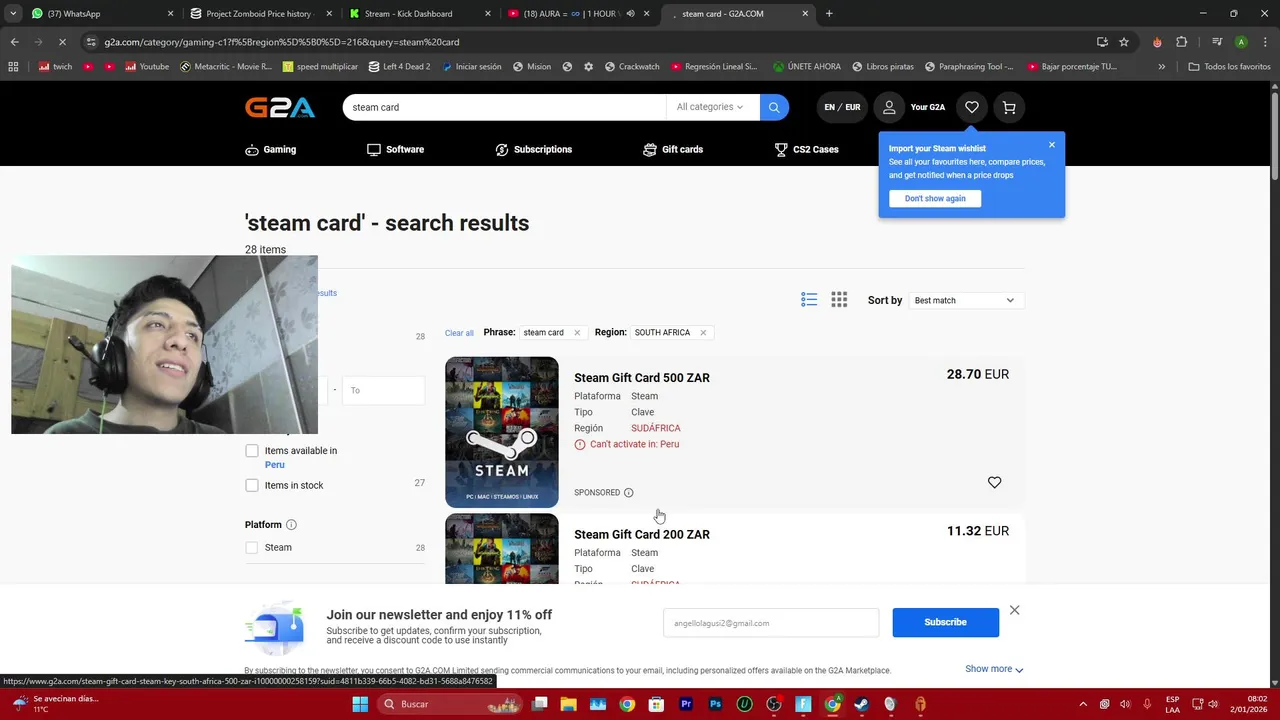This screenshot has height=720, width=1280.
Task: Click the G2A logo
Action: point(280,107)
